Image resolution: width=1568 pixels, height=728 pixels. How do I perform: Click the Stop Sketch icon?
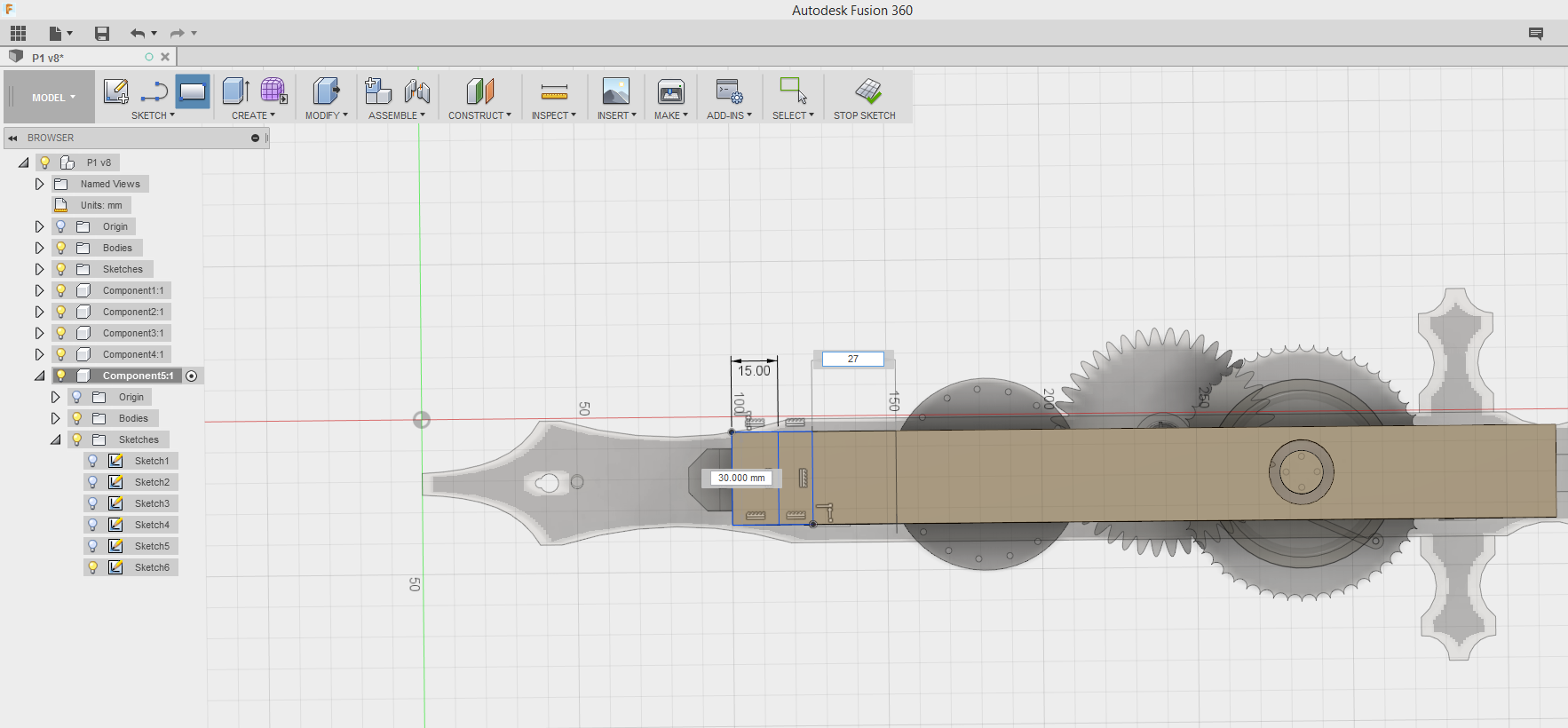(x=868, y=91)
